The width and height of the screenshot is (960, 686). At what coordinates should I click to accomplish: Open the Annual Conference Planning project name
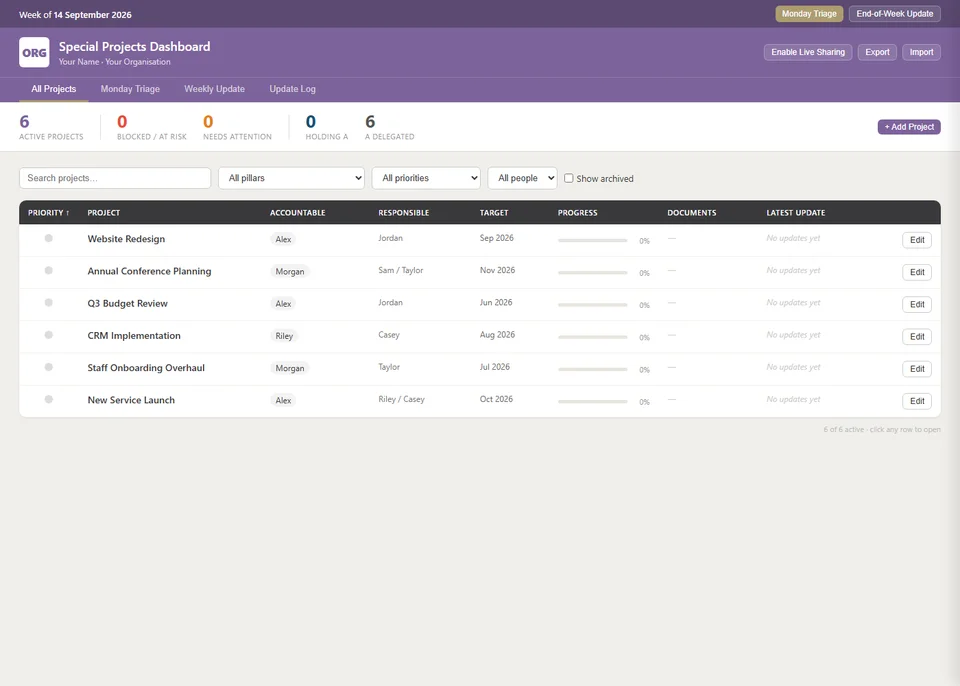pyautogui.click(x=149, y=271)
